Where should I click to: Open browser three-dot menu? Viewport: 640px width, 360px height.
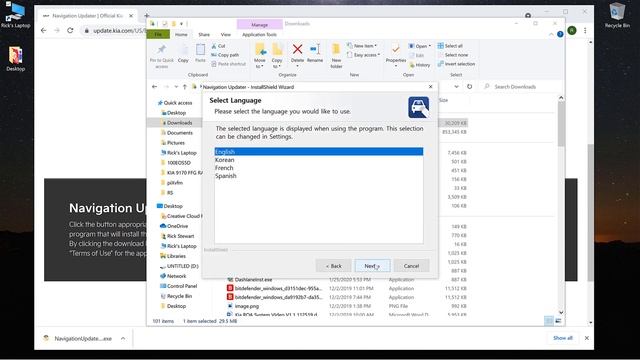585,31
